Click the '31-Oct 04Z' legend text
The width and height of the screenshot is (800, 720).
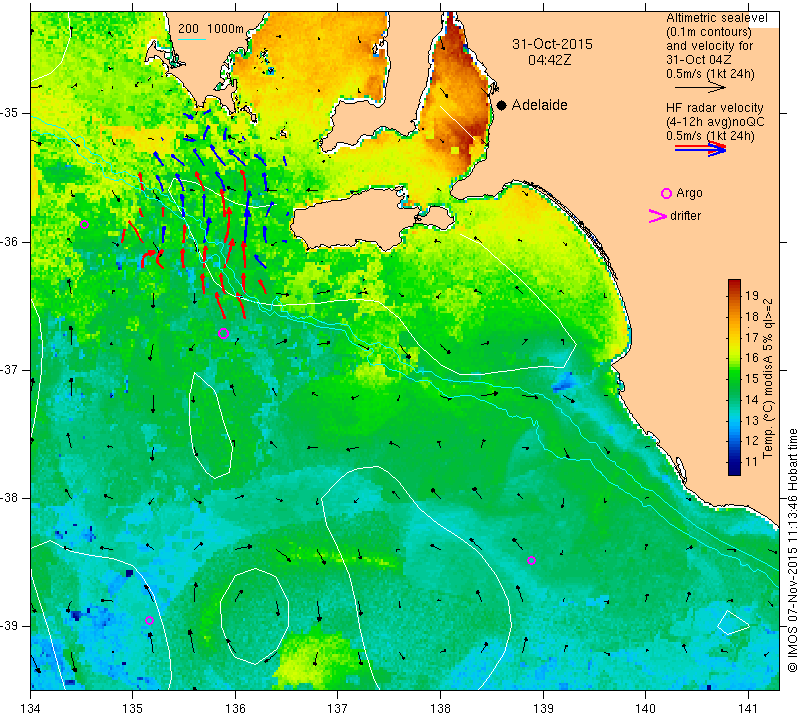pyautogui.click(x=698, y=60)
